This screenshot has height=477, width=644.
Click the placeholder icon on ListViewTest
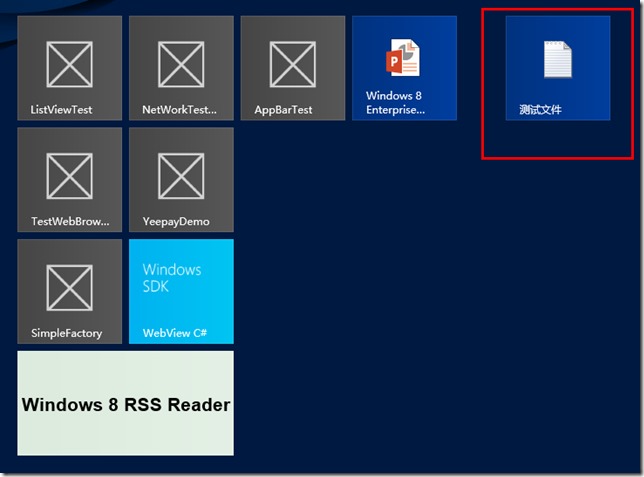pyautogui.click(x=69, y=64)
